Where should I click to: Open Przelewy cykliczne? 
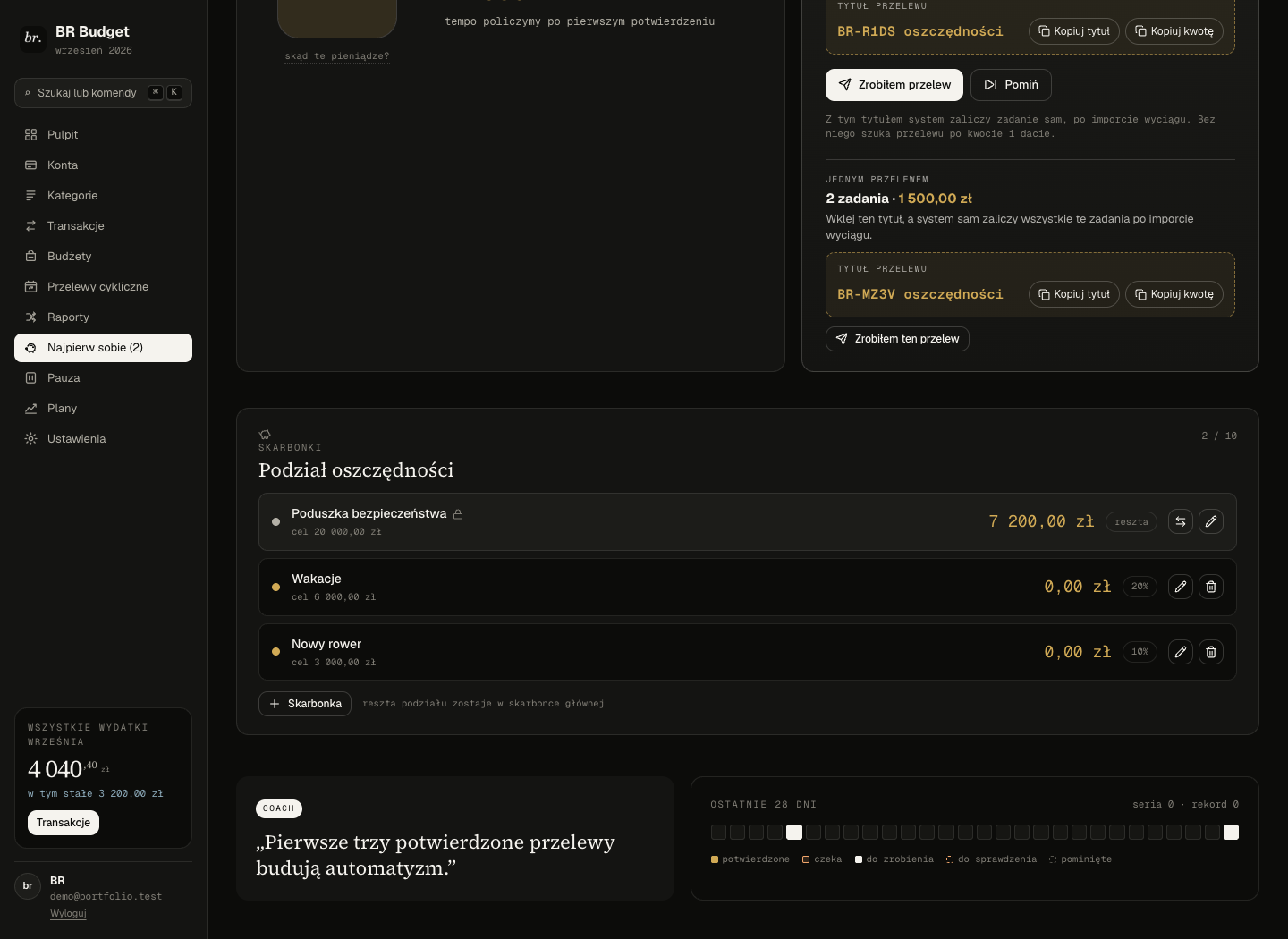[x=103, y=287]
